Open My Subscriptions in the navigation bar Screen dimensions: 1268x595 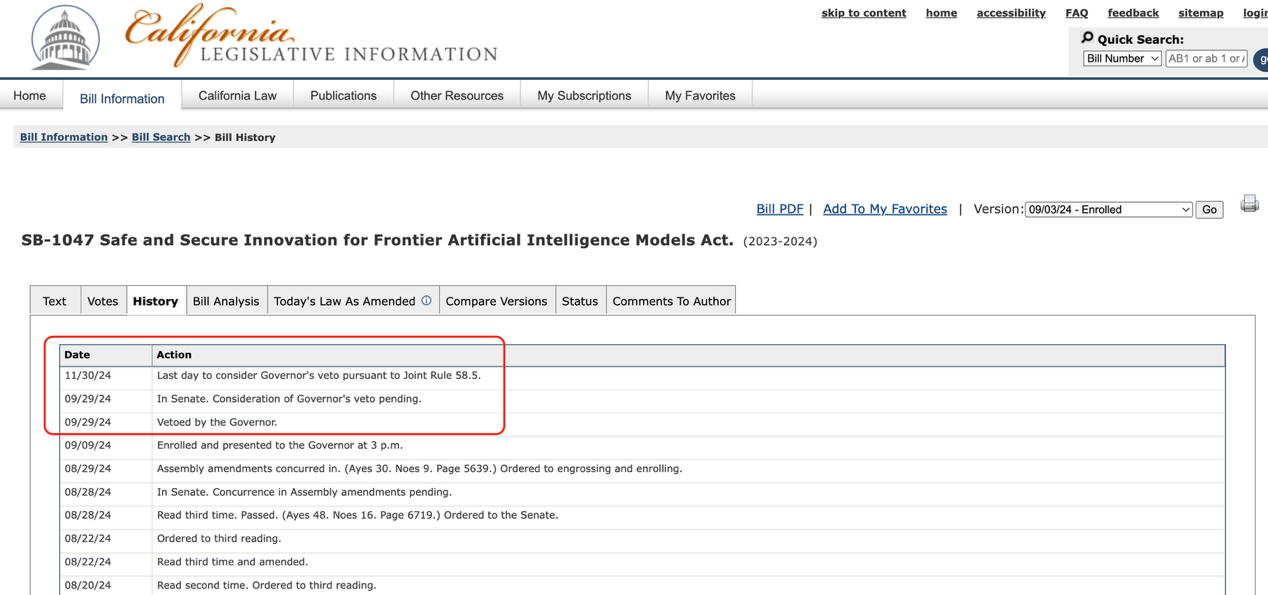584,96
